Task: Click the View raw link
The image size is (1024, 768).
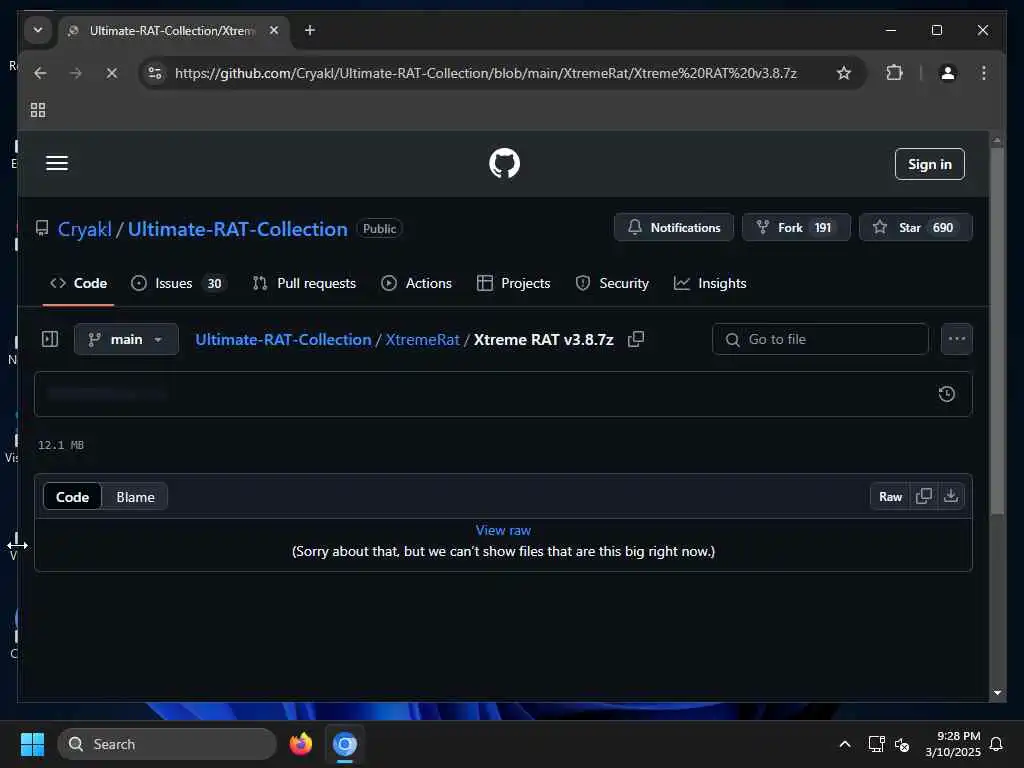Action: pos(503,530)
